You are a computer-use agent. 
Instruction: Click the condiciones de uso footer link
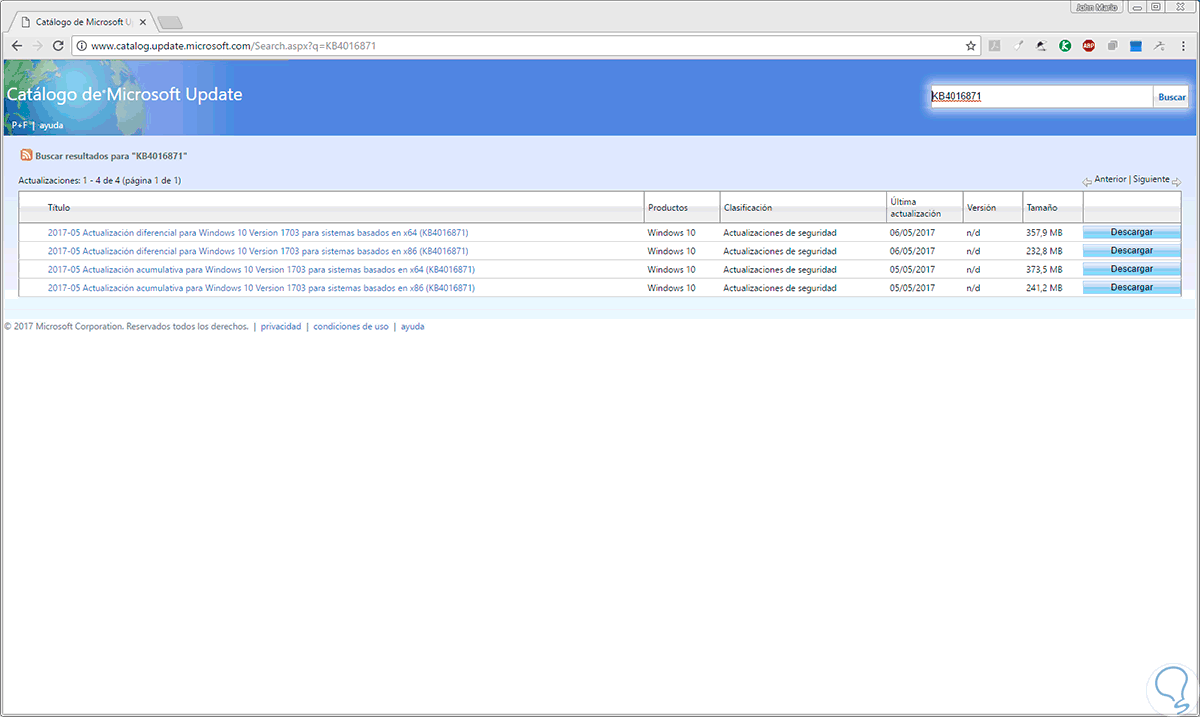pos(351,326)
